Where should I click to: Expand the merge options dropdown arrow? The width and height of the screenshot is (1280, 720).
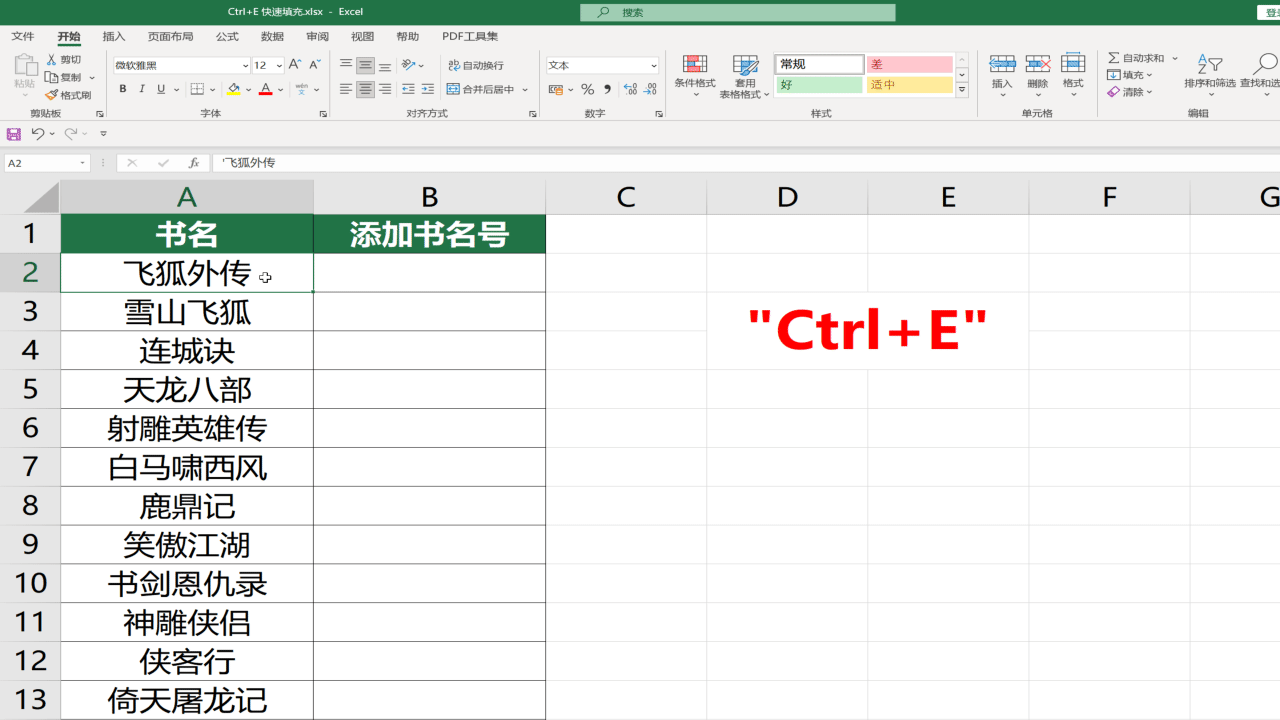[x=525, y=89]
